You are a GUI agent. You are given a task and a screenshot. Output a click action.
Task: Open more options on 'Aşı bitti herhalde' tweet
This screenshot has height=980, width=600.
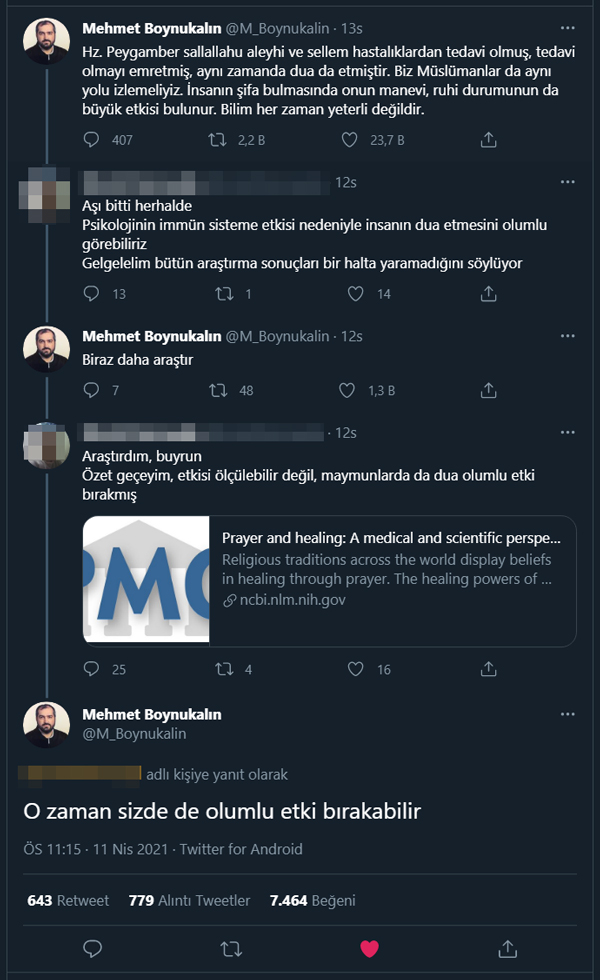click(568, 182)
